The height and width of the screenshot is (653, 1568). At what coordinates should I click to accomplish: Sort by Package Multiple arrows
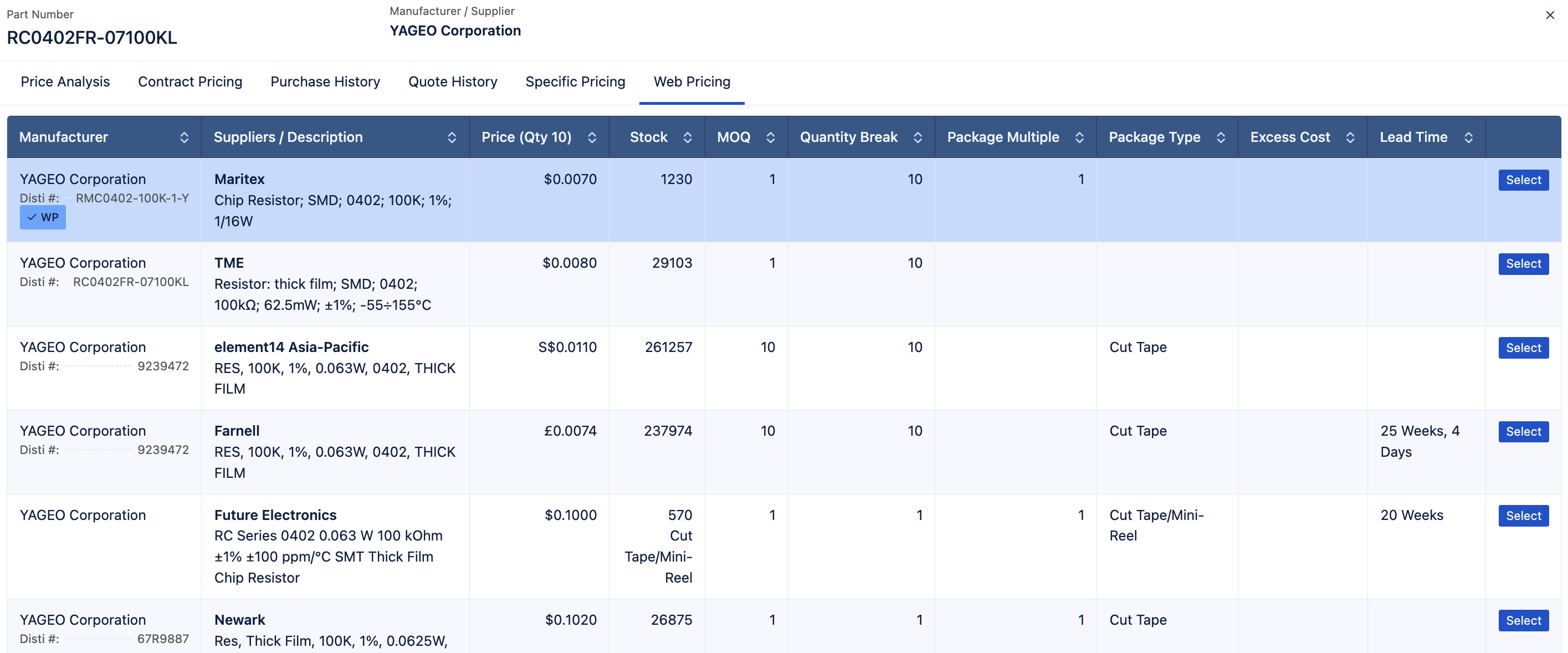[1079, 137]
